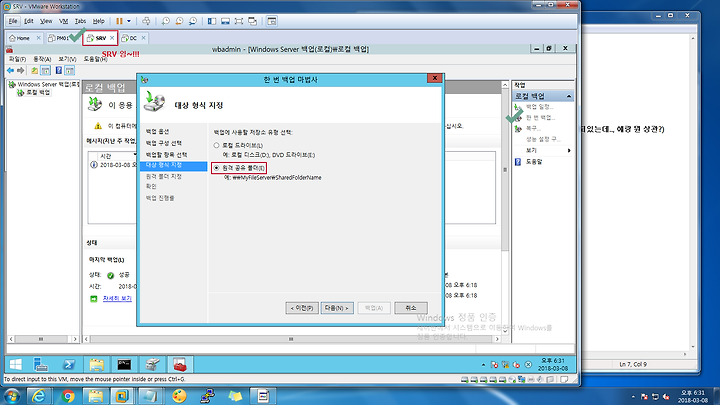Click the up-one-level folder icon in wbadmin
This screenshot has height=405, width=720.
coord(34,71)
